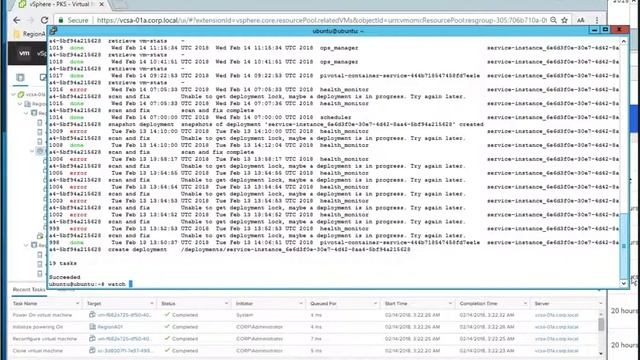Open Status column filter dropdown

226,304
